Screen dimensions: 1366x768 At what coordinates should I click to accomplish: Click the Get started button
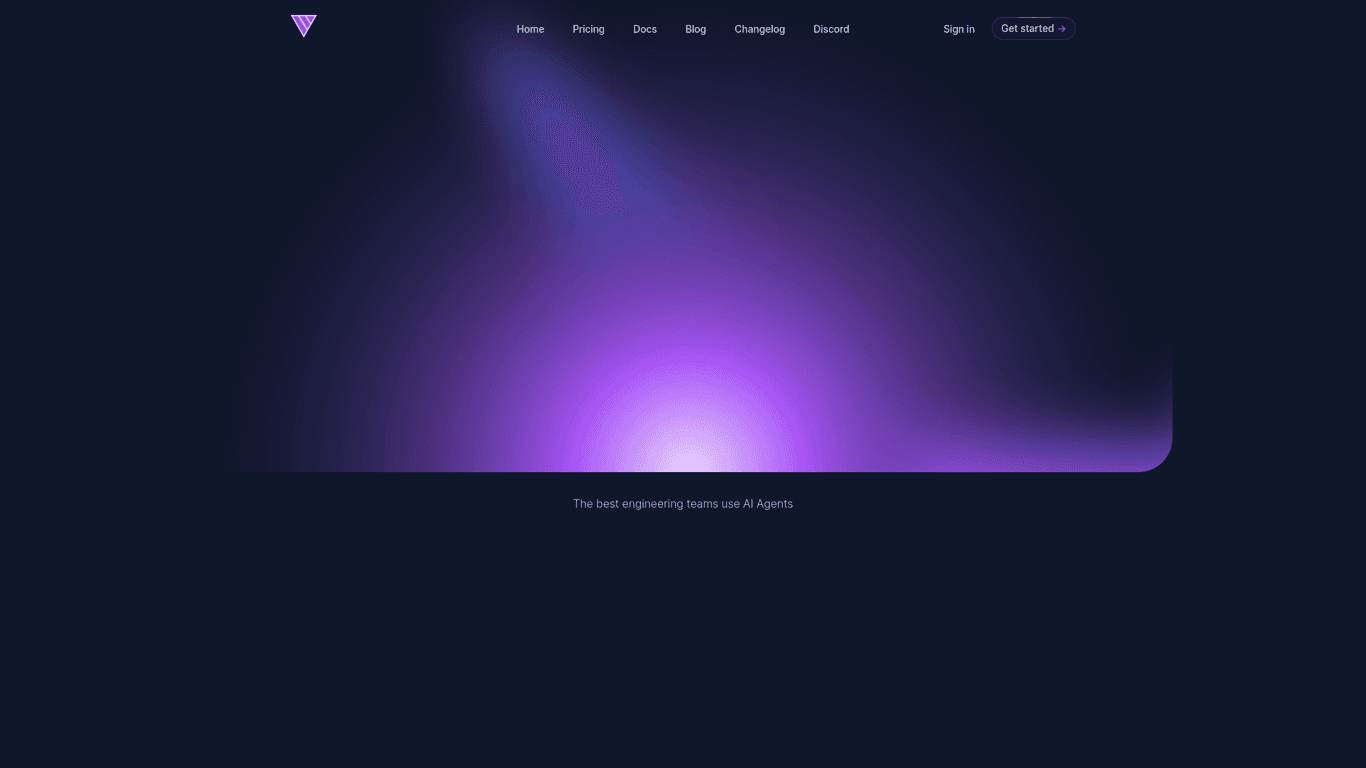(x=1034, y=28)
